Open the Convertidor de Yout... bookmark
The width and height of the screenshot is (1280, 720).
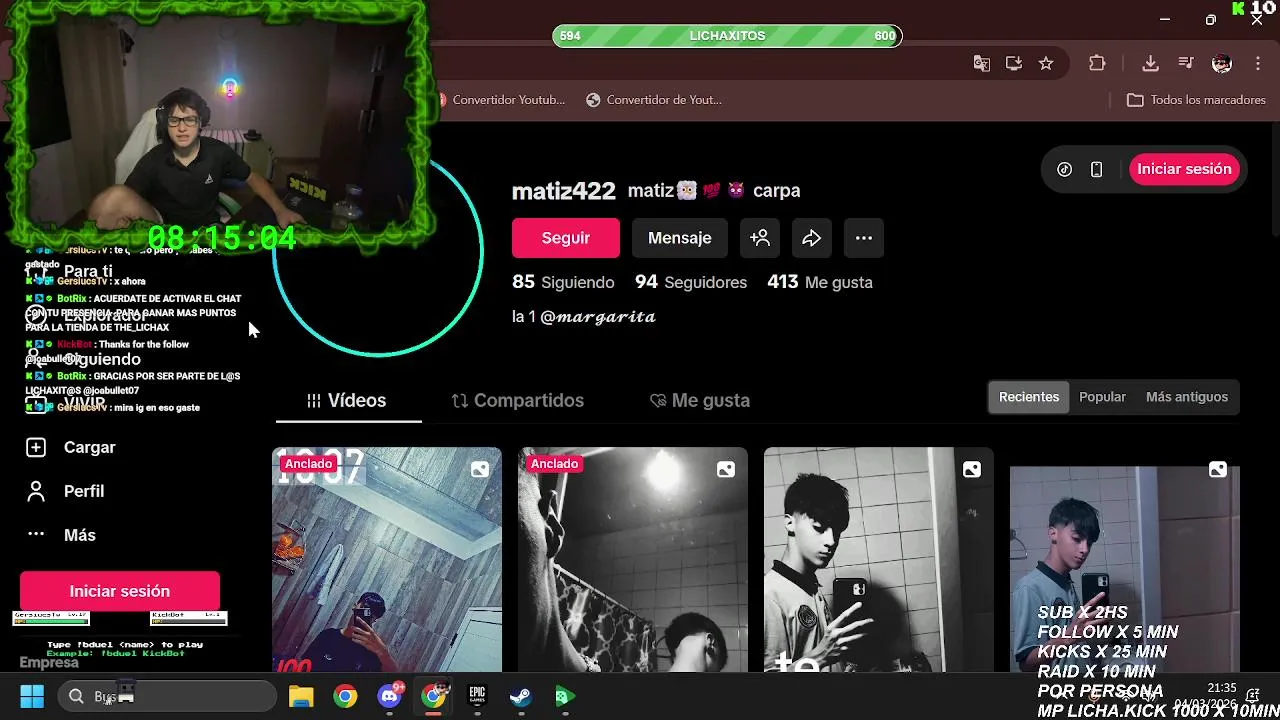point(654,100)
